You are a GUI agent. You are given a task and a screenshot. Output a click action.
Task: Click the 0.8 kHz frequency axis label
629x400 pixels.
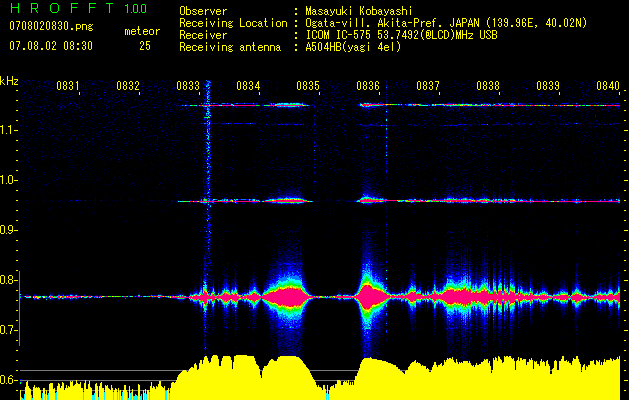click(7, 280)
